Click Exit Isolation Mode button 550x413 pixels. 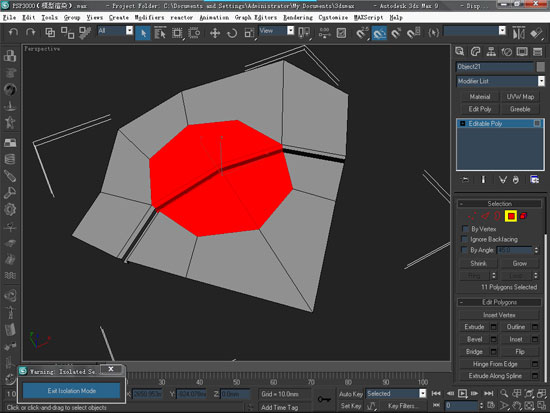click(72, 391)
